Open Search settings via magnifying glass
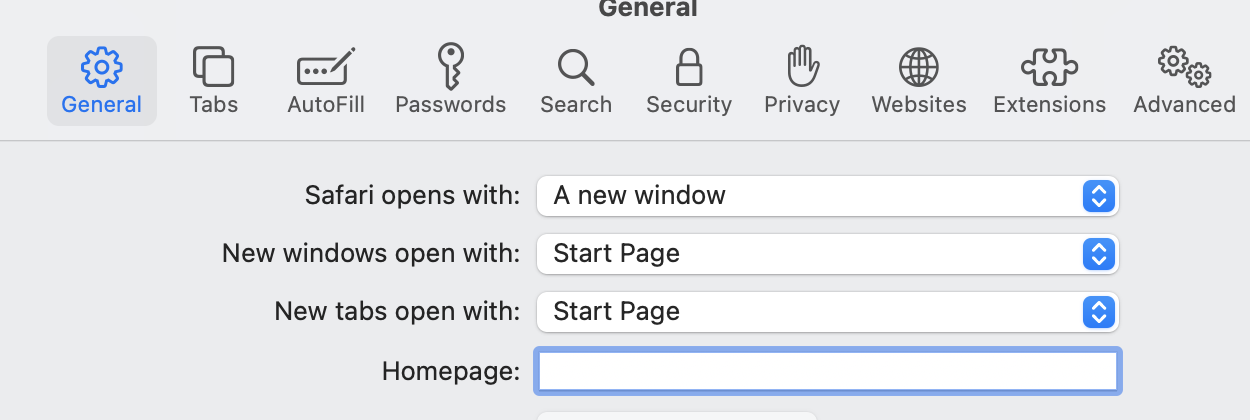This screenshot has width=1250, height=420. pos(576,67)
